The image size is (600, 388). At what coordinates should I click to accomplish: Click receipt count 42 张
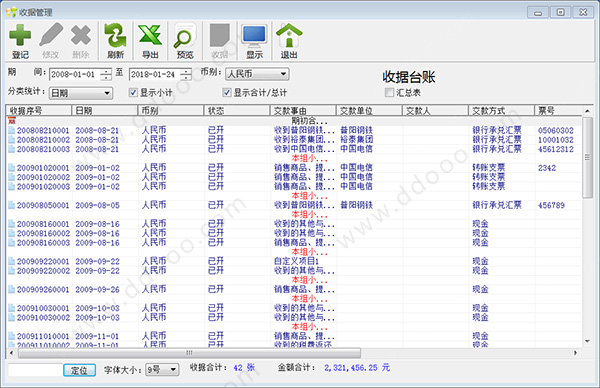[x=244, y=368]
